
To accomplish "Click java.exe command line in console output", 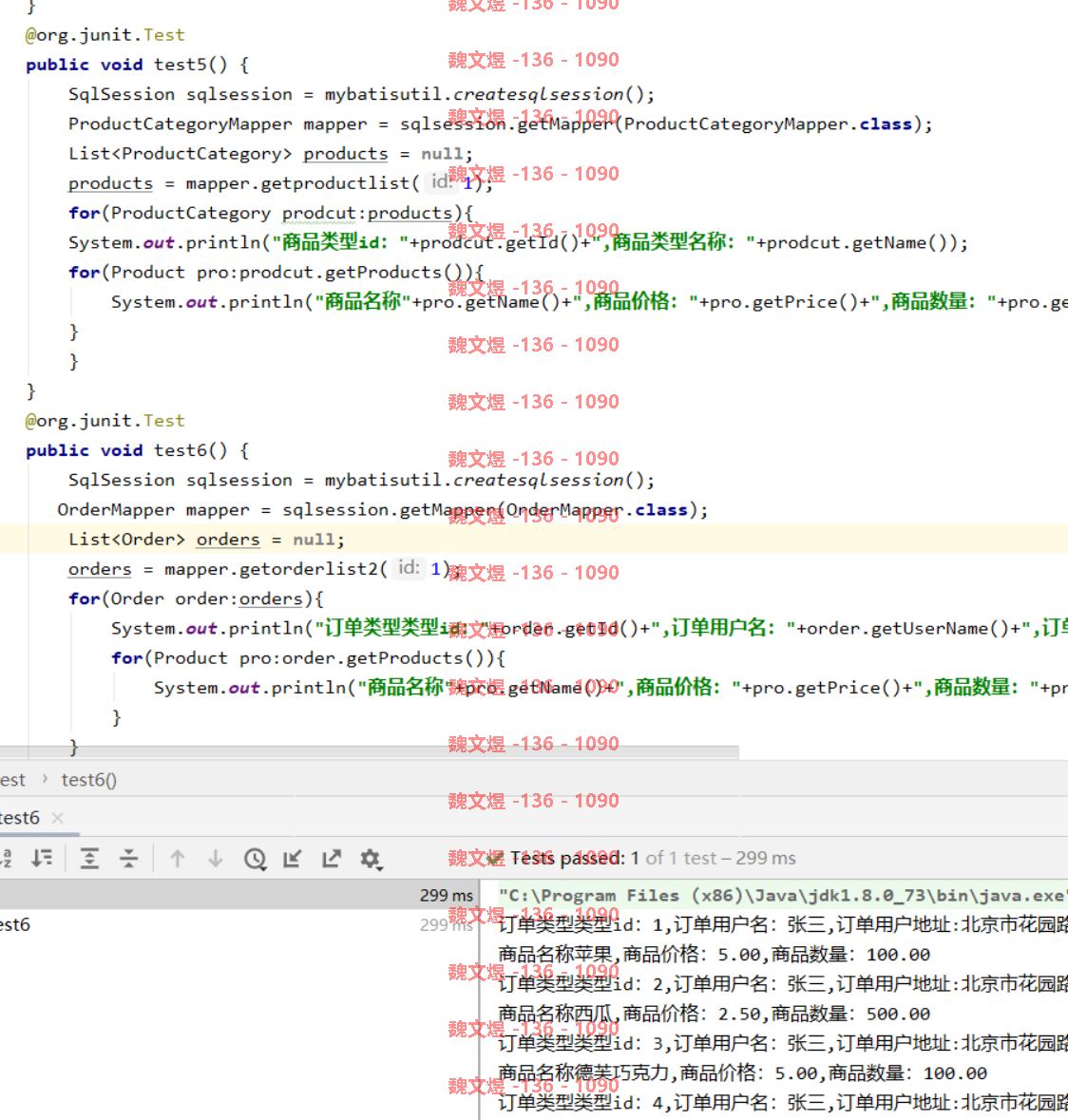I will (x=782, y=896).
